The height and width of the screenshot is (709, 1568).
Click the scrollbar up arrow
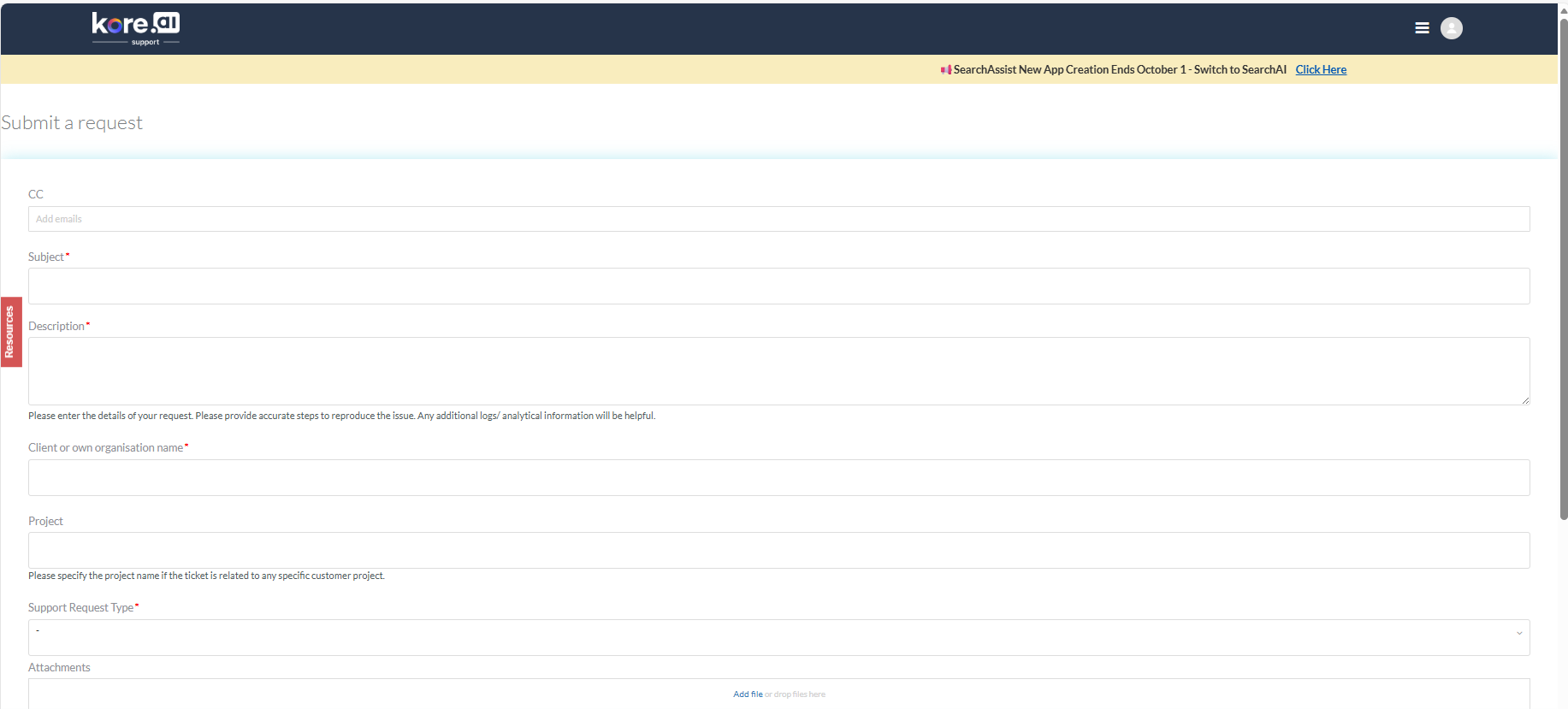tap(1563, 10)
